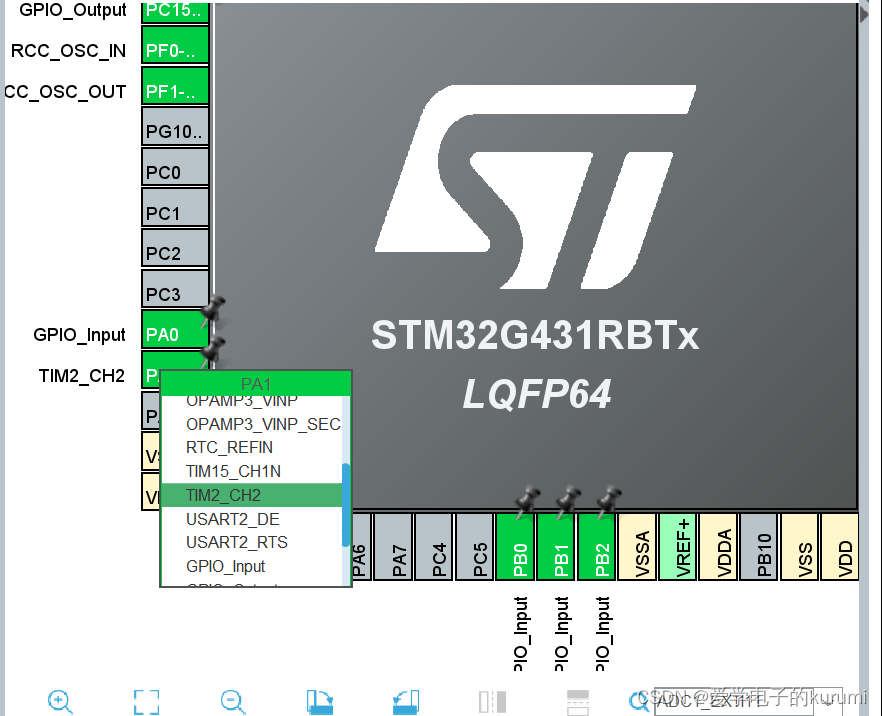Click the VSS power pin
The width and height of the screenshot is (882, 716).
pos(799,546)
